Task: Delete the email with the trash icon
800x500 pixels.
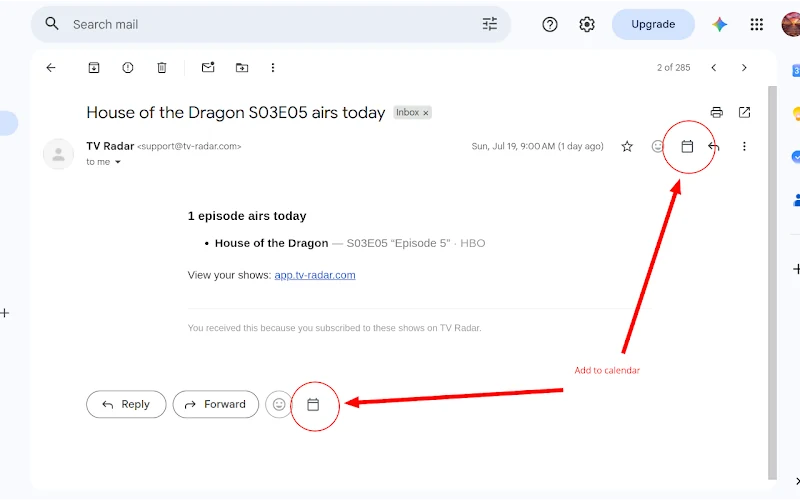Action: point(162,67)
